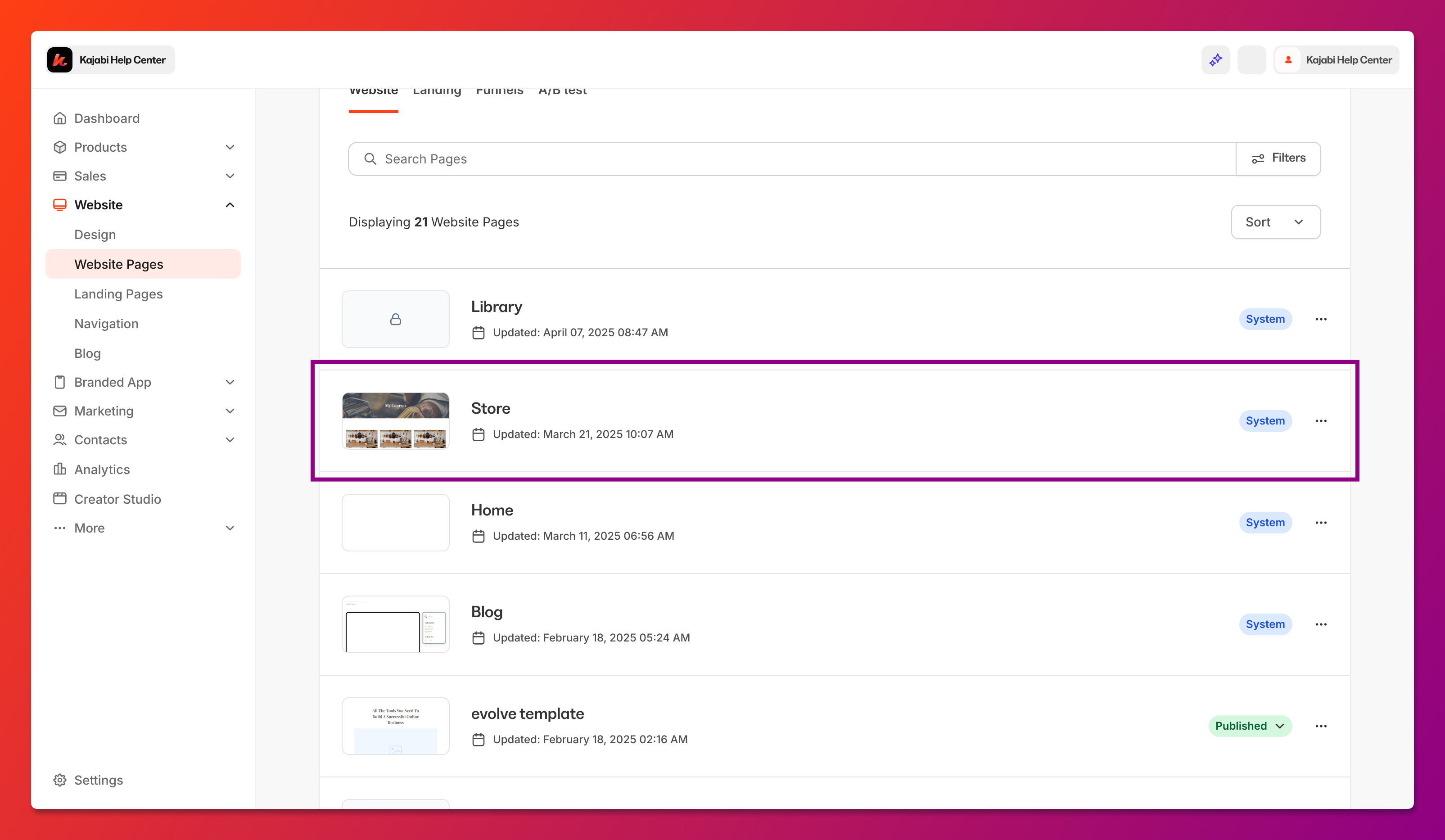Expand the More chevron

pyautogui.click(x=230, y=528)
